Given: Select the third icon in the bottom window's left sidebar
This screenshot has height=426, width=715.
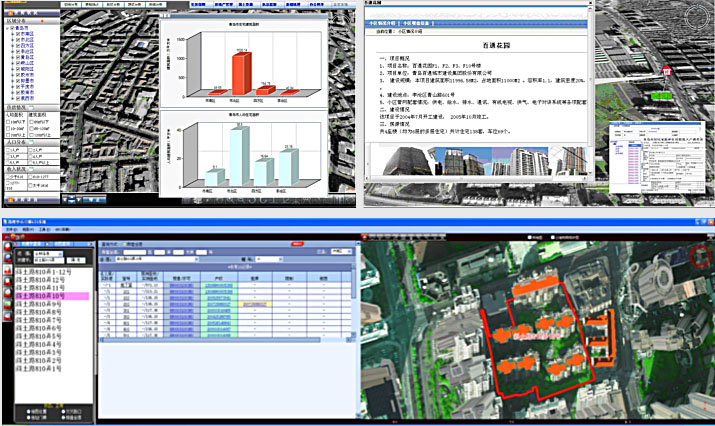Looking at the screenshot, I should tap(8, 270).
